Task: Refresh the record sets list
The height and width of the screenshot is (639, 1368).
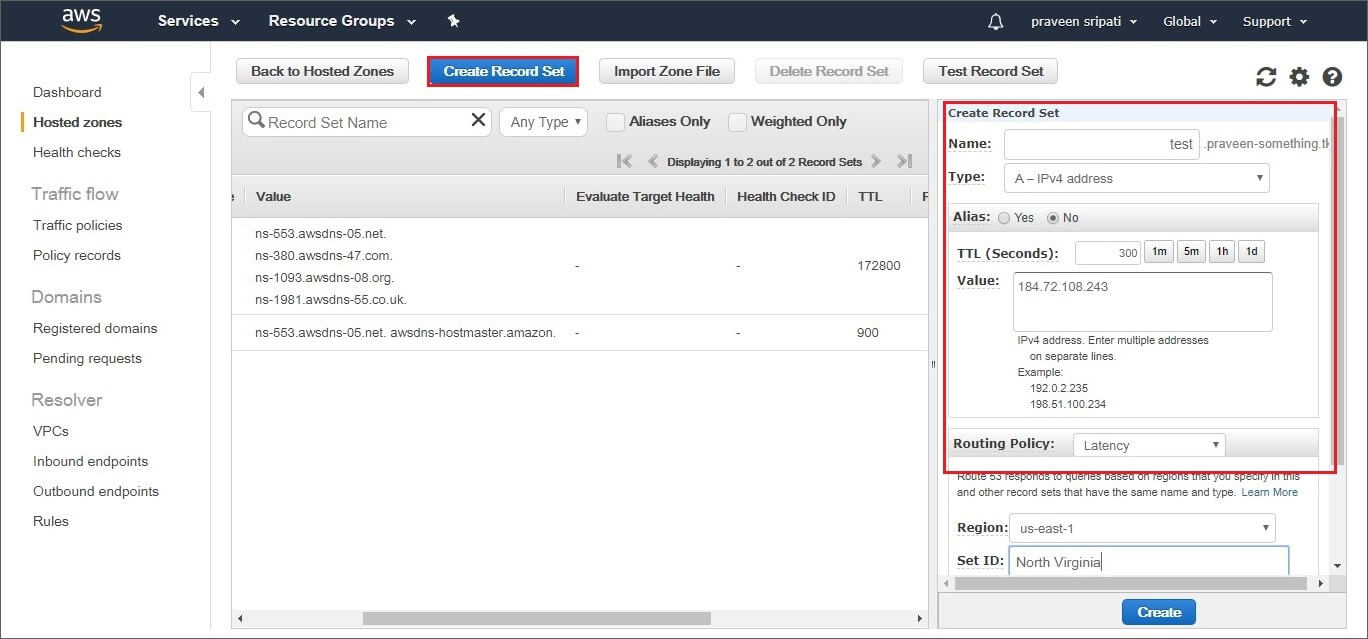Action: coord(1266,77)
